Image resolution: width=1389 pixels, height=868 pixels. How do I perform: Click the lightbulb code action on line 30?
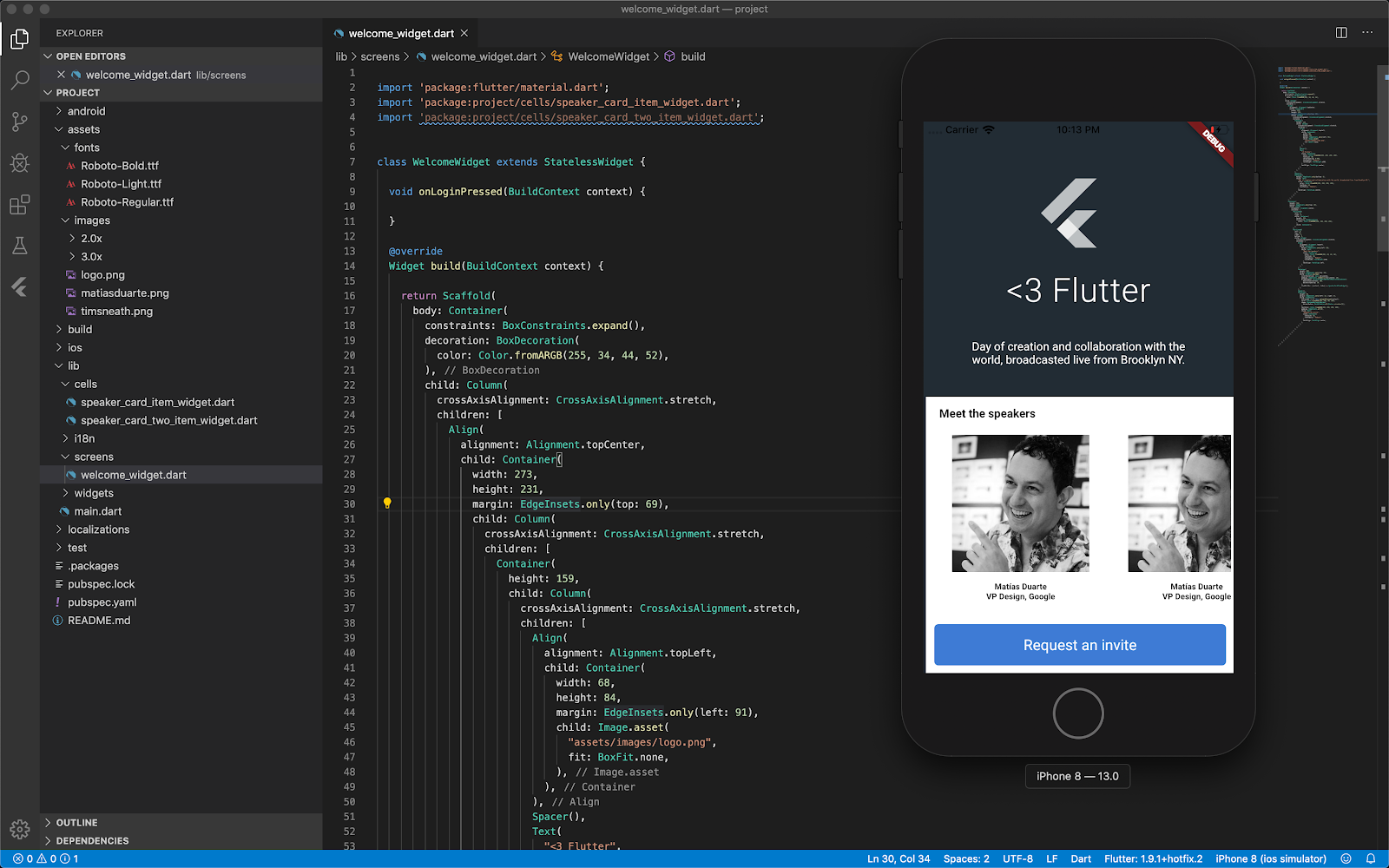(387, 503)
